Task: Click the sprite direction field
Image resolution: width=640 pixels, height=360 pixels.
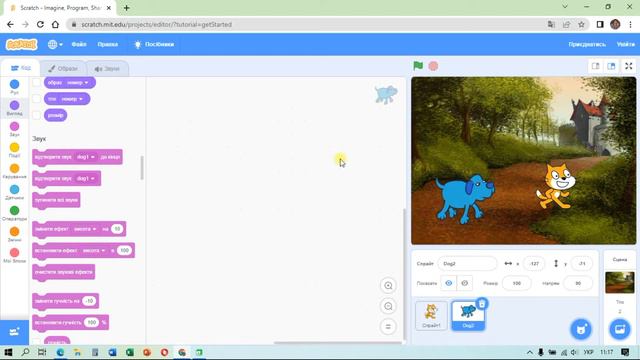Action: (578, 283)
